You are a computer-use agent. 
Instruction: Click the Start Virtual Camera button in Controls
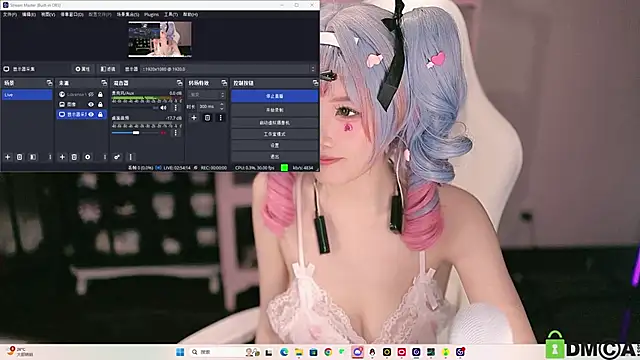point(274,122)
